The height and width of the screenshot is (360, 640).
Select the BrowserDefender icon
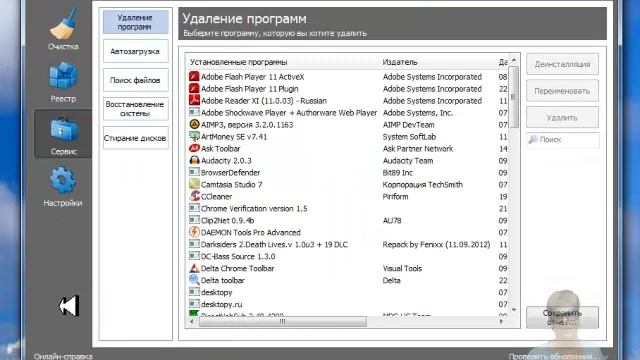[x=194, y=172]
